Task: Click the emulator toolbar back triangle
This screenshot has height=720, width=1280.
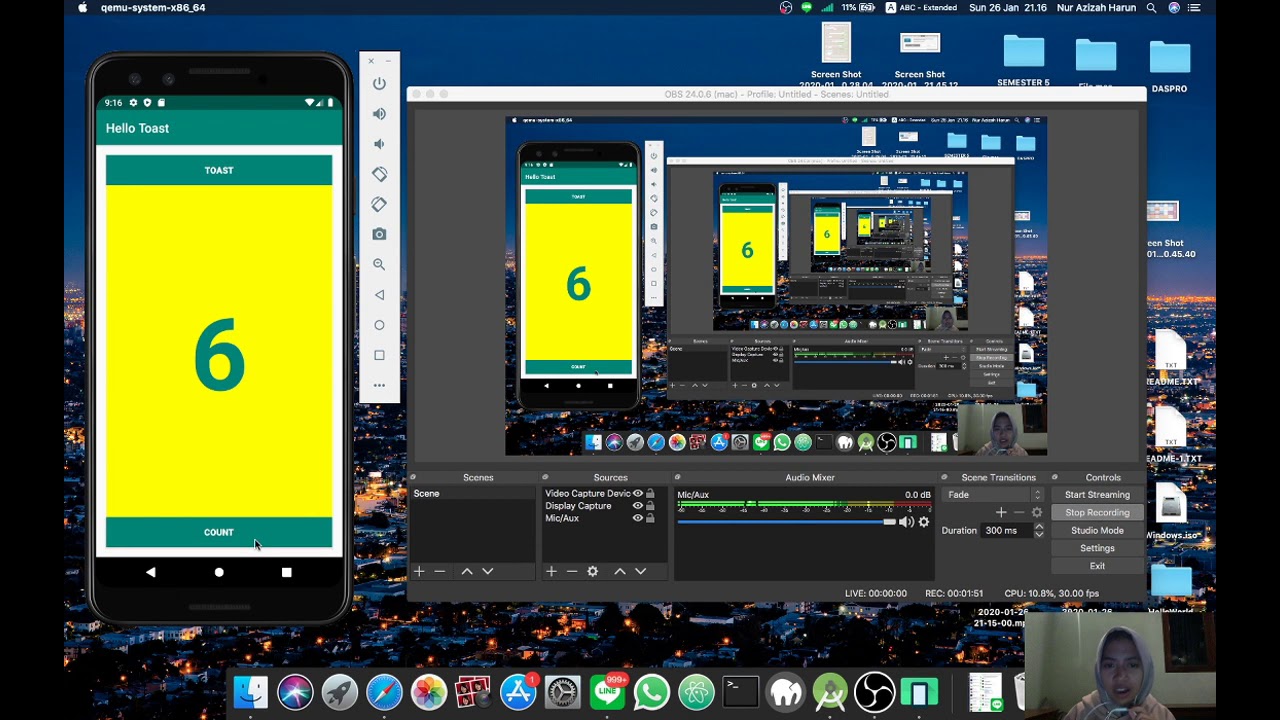Action: (379, 295)
